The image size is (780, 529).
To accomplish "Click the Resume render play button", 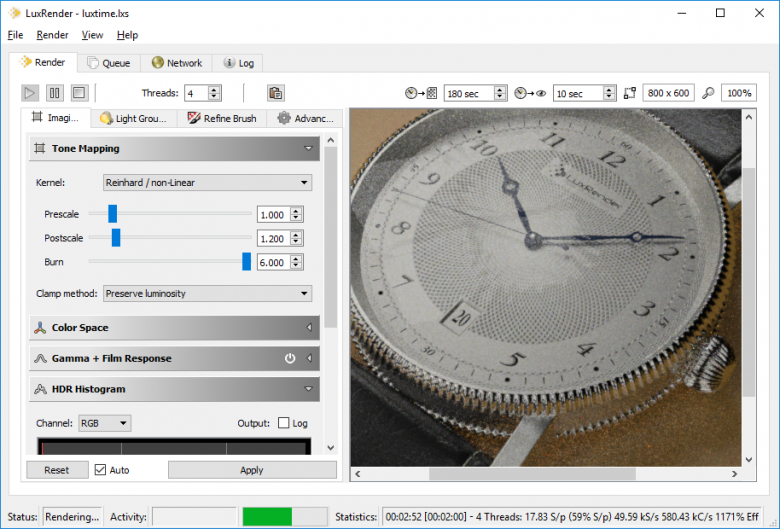I will tap(30, 93).
